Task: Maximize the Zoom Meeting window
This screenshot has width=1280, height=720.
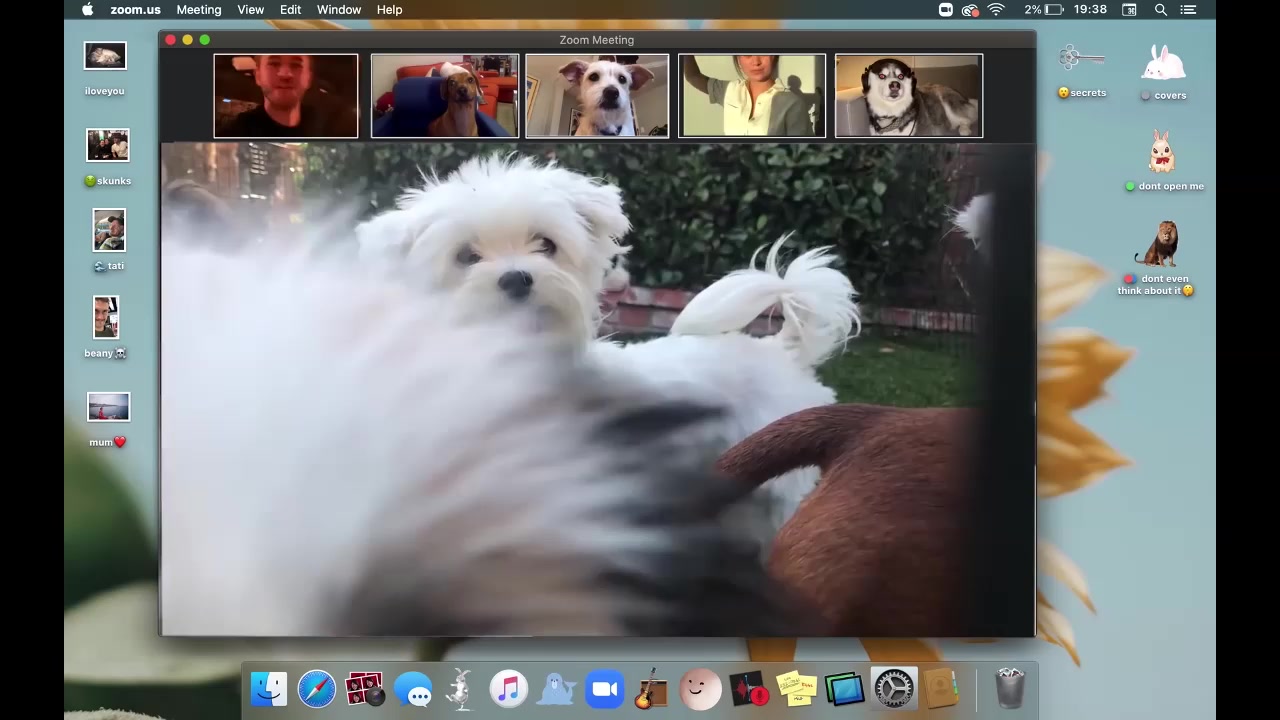Action: (x=204, y=39)
